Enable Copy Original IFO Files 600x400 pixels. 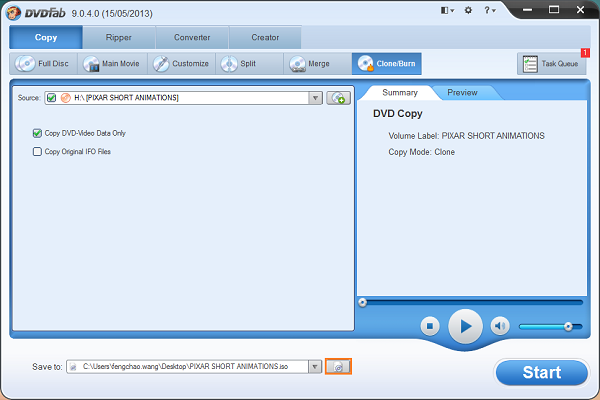pyautogui.click(x=37, y=152)
